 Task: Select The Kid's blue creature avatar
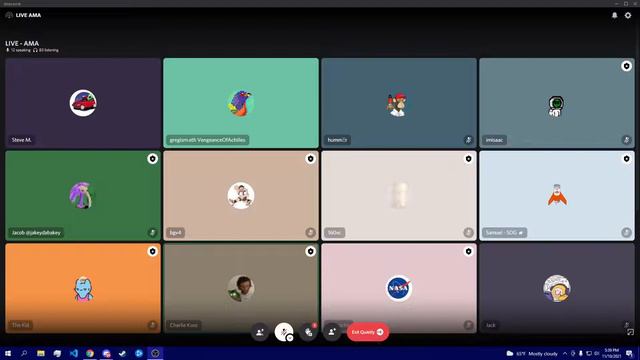point(84,289)
